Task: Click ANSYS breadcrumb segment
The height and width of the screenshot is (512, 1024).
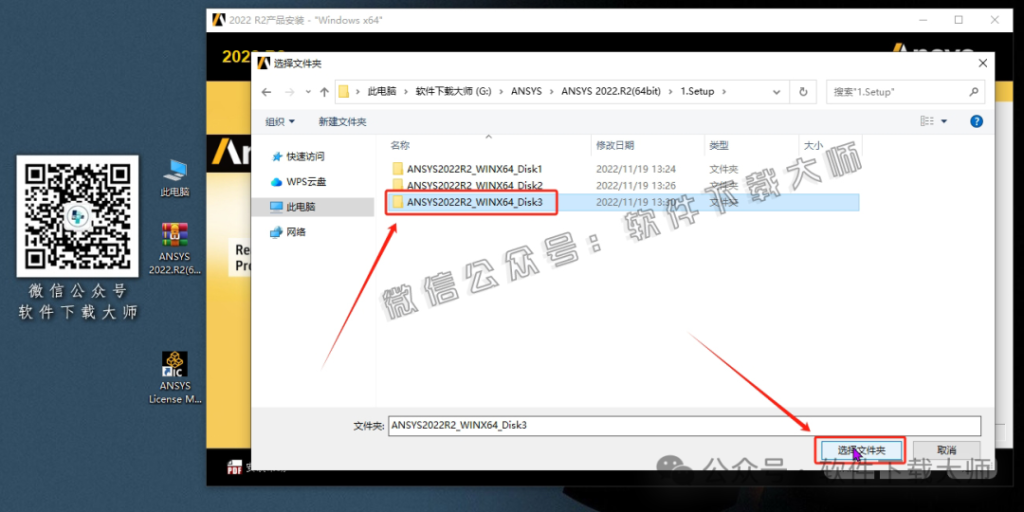Action: click(526, 92)
